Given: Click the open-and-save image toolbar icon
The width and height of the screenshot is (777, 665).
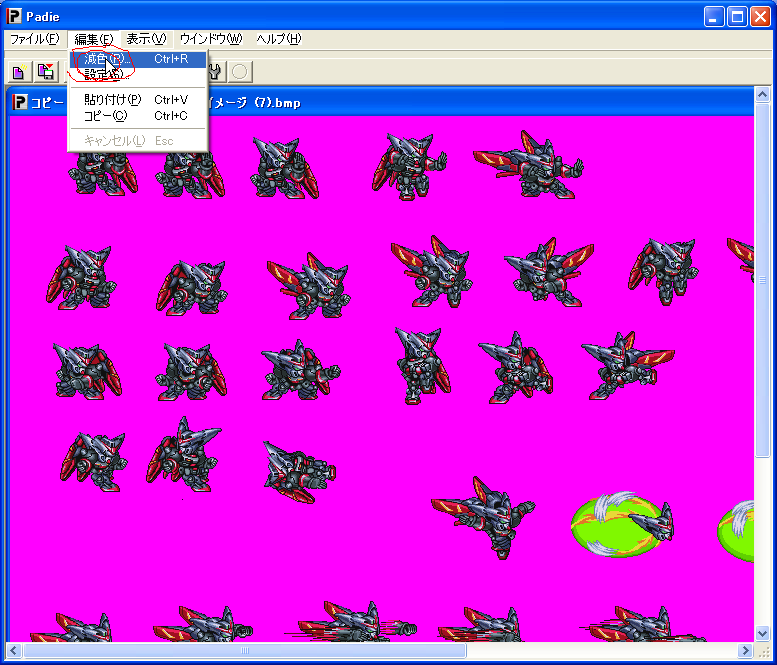Looking at the screenshot, I should (x=46, y=72).
